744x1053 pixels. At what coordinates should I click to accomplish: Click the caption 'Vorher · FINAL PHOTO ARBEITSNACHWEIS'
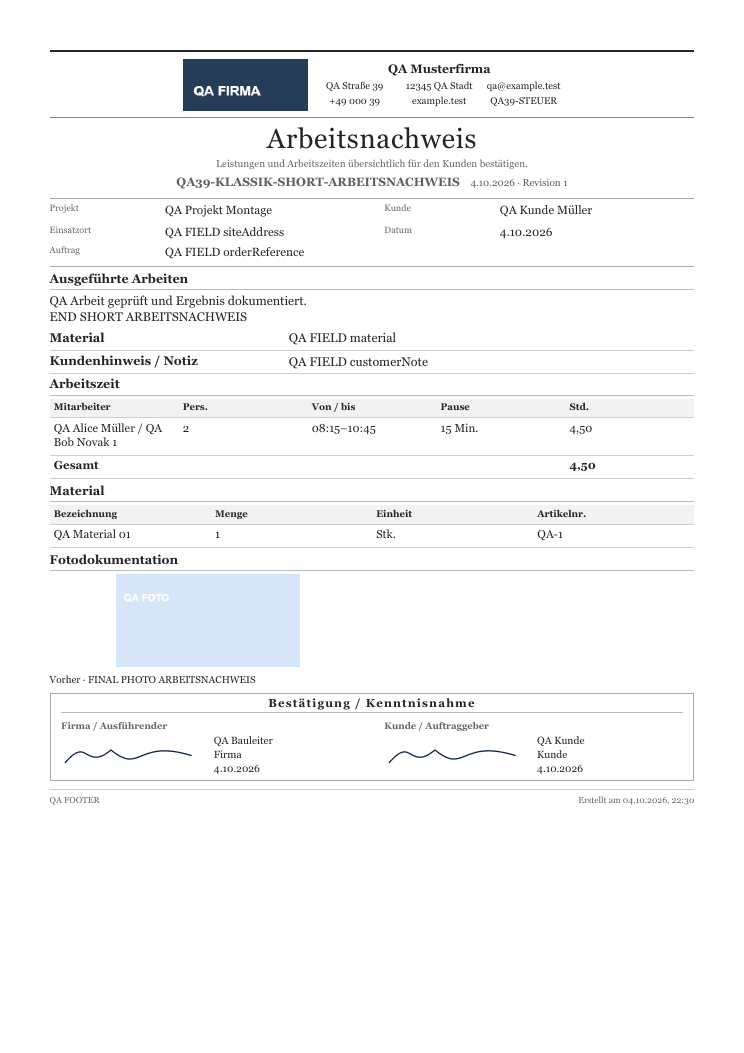coord(152,680)
